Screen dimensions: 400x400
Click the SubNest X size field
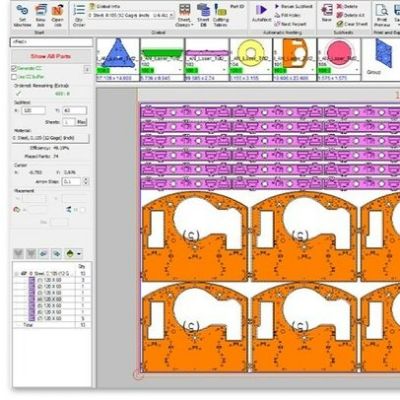pos(34,110)
